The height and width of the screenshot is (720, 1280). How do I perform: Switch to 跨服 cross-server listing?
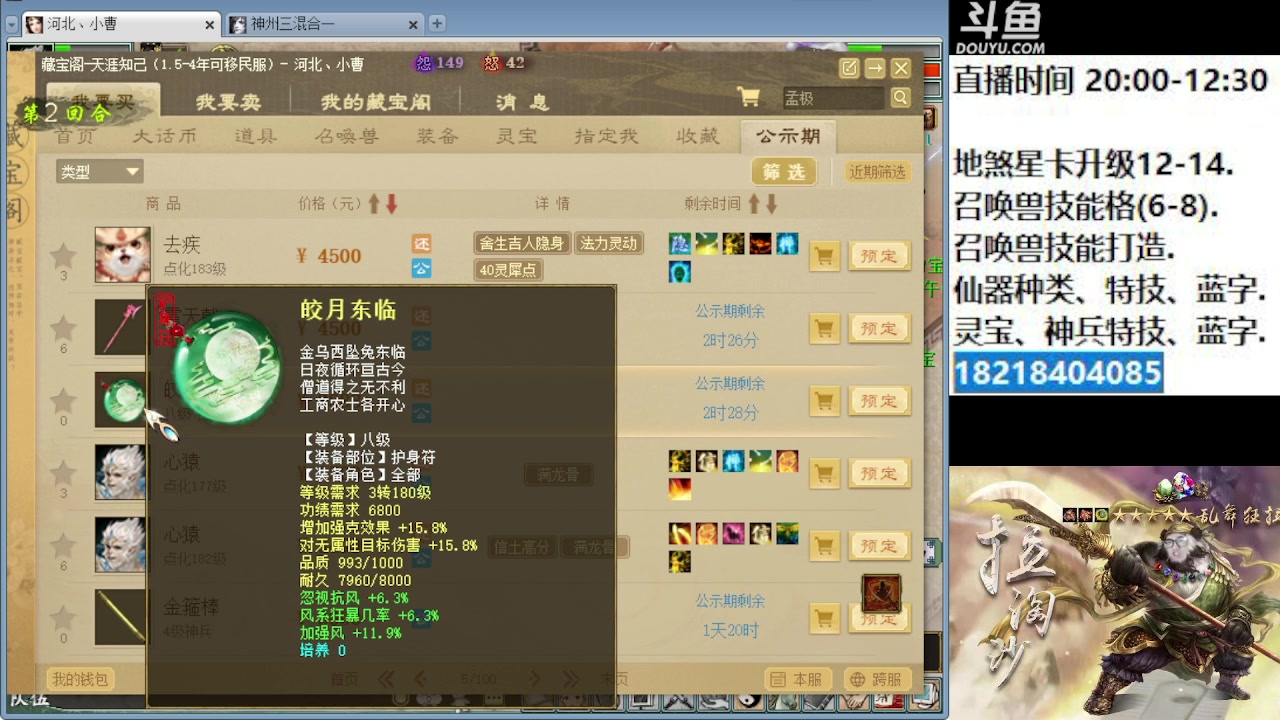[878, 679]
